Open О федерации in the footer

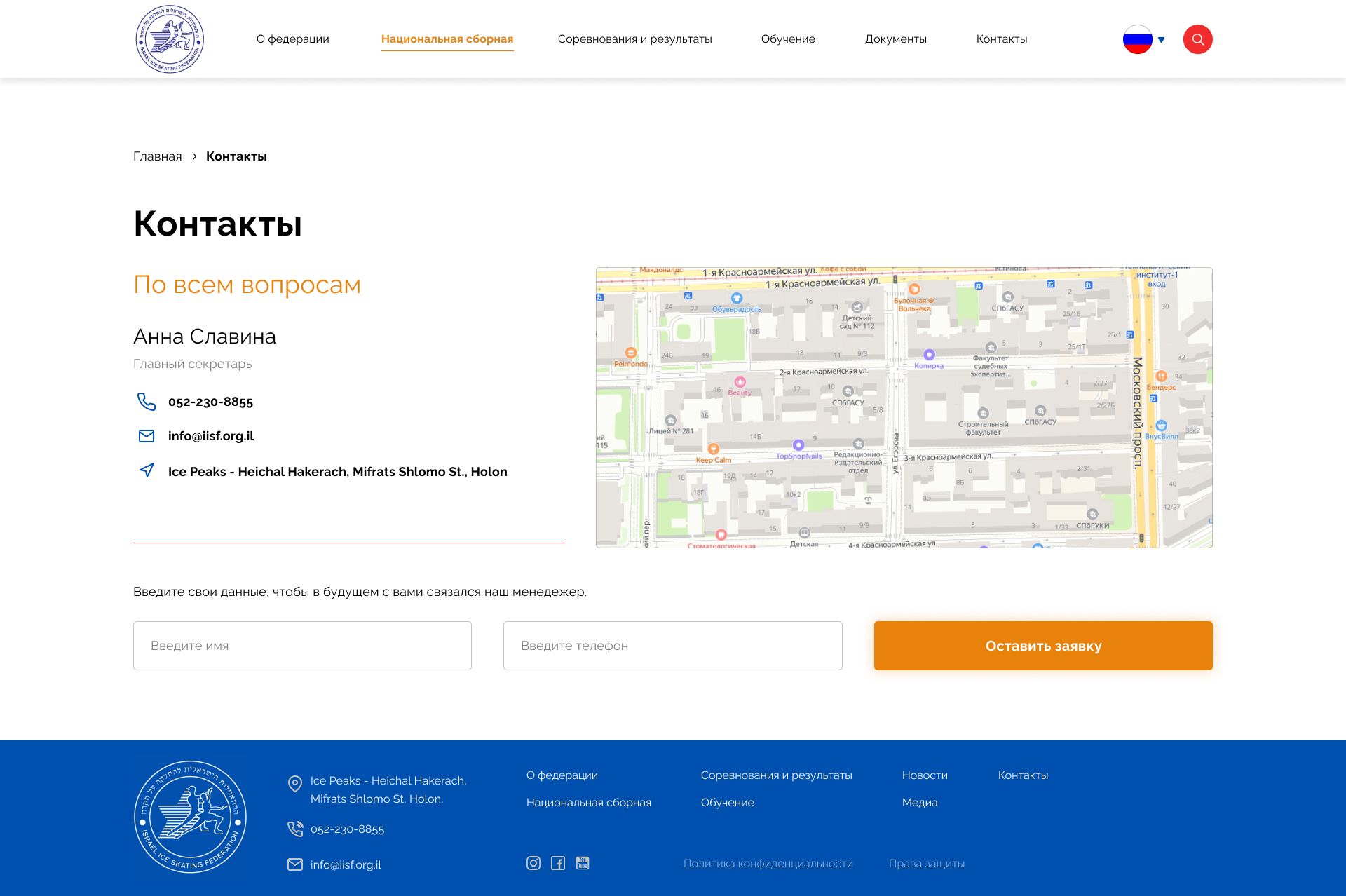pyautogui.click(x=562, y=775)
